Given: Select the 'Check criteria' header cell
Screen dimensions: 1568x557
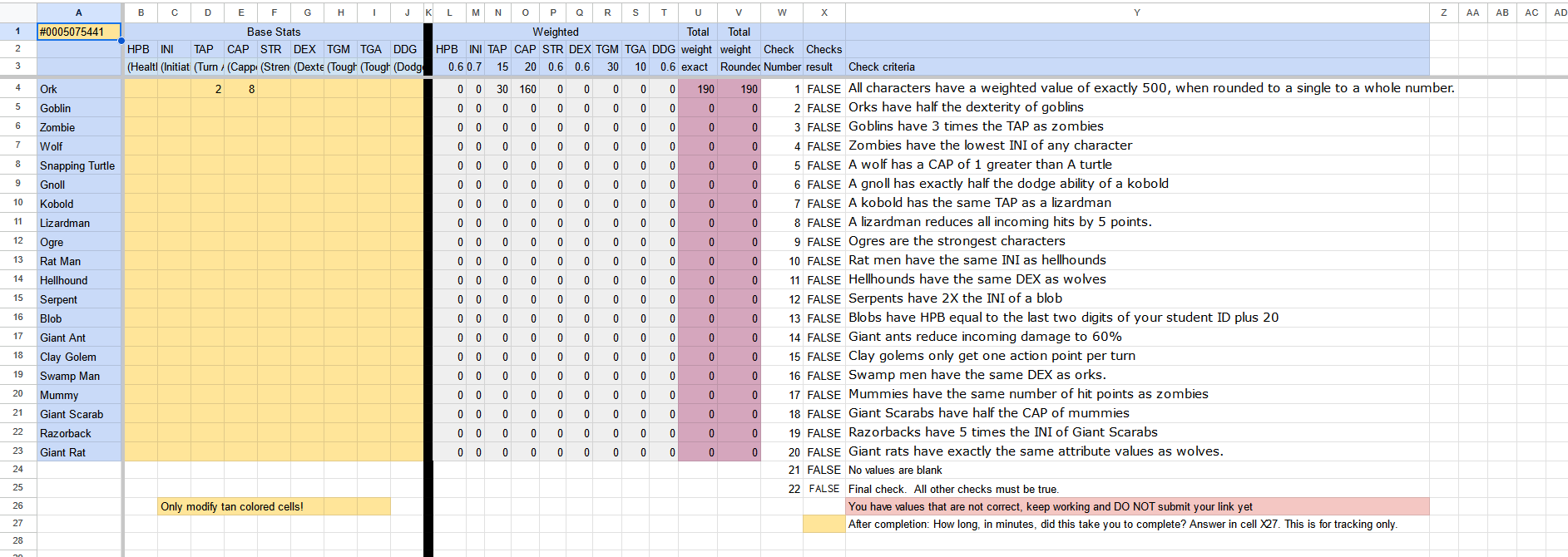Looking at the screenshot, I should click(1137, 67).
